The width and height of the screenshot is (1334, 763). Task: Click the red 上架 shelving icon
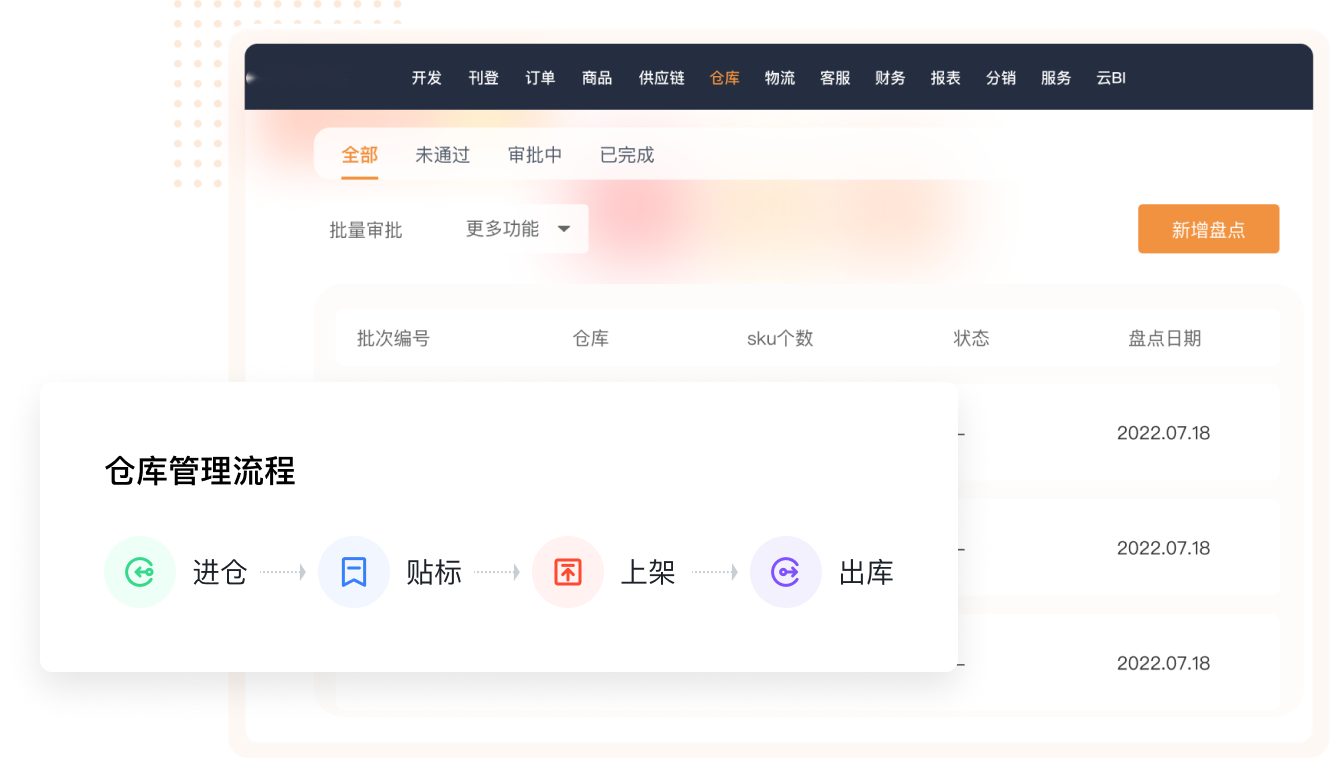click(x=568, y=572)
